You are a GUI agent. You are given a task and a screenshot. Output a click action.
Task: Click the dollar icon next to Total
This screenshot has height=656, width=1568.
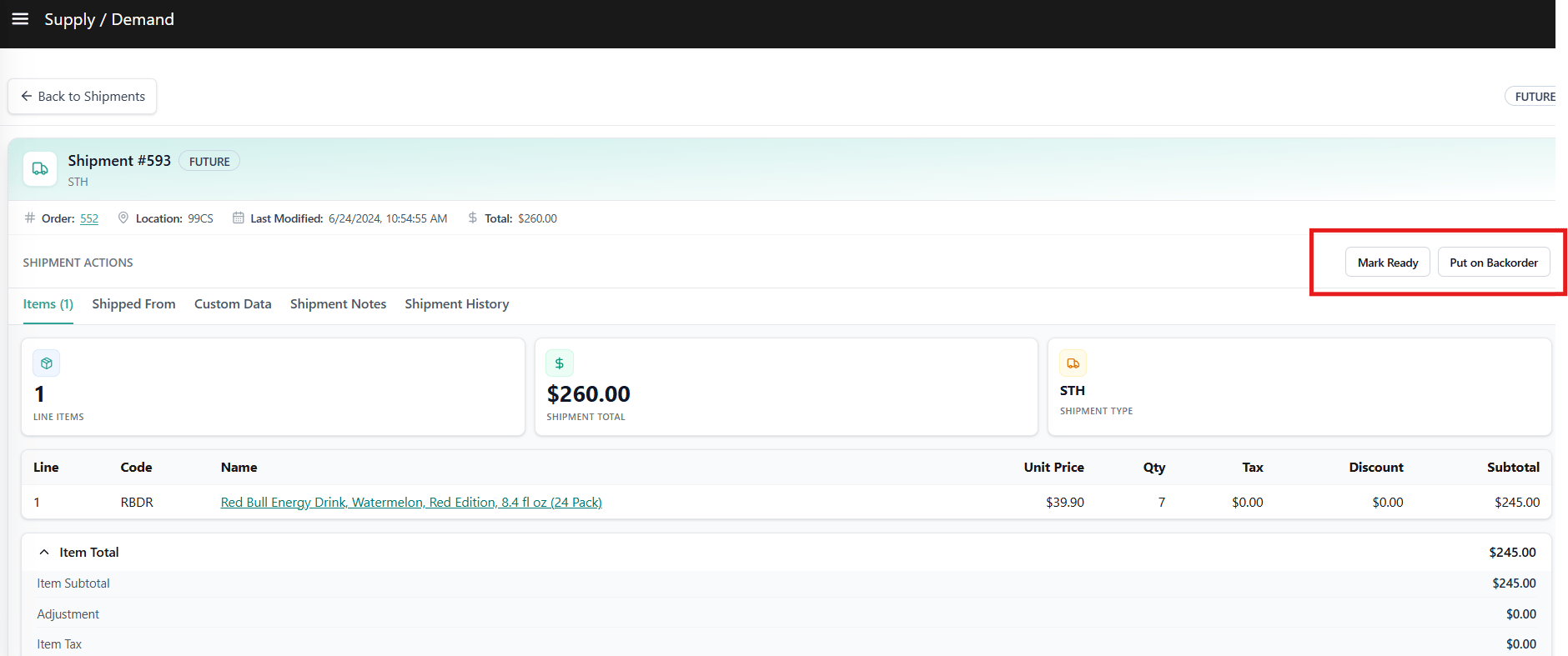[473, 218]
